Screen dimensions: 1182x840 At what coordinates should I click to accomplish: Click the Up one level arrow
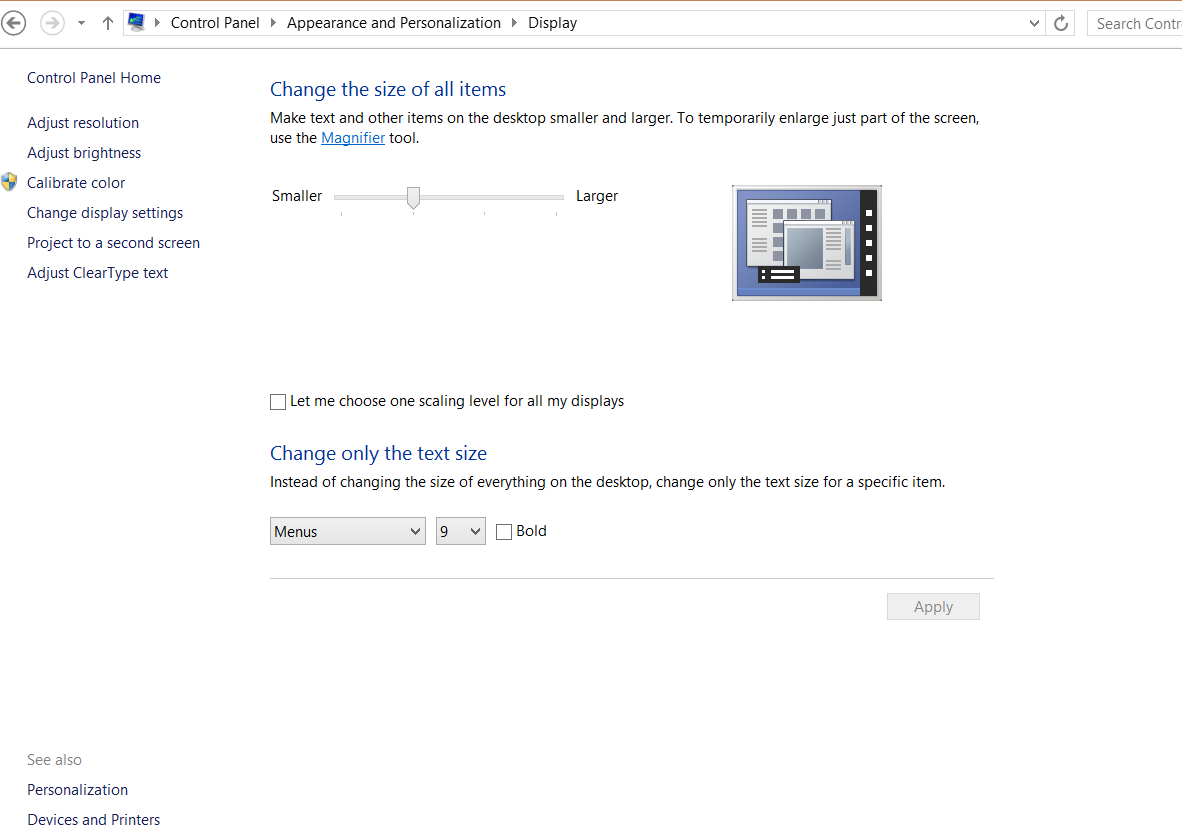[108, 23]
